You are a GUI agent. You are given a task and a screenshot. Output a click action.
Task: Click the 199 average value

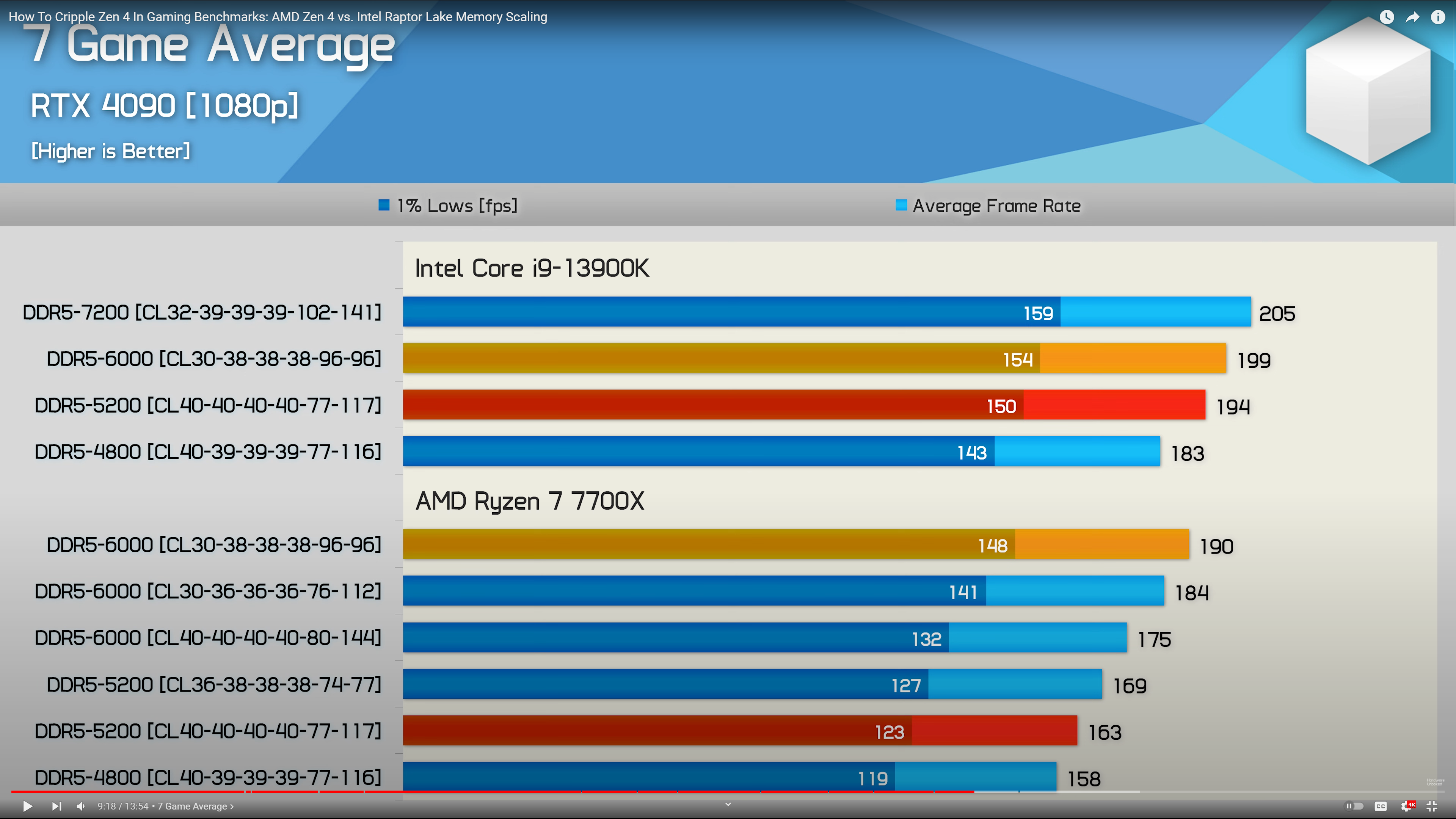point(1254,360)
